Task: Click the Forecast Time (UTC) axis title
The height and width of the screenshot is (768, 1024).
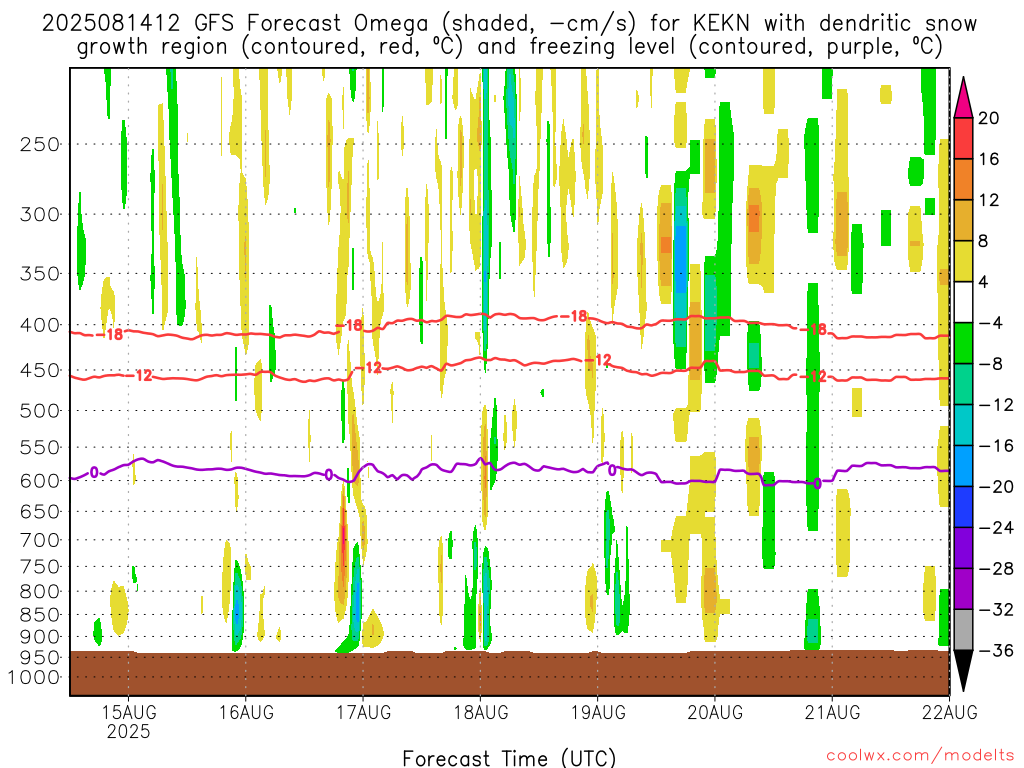Action: (x=509, y=758)
